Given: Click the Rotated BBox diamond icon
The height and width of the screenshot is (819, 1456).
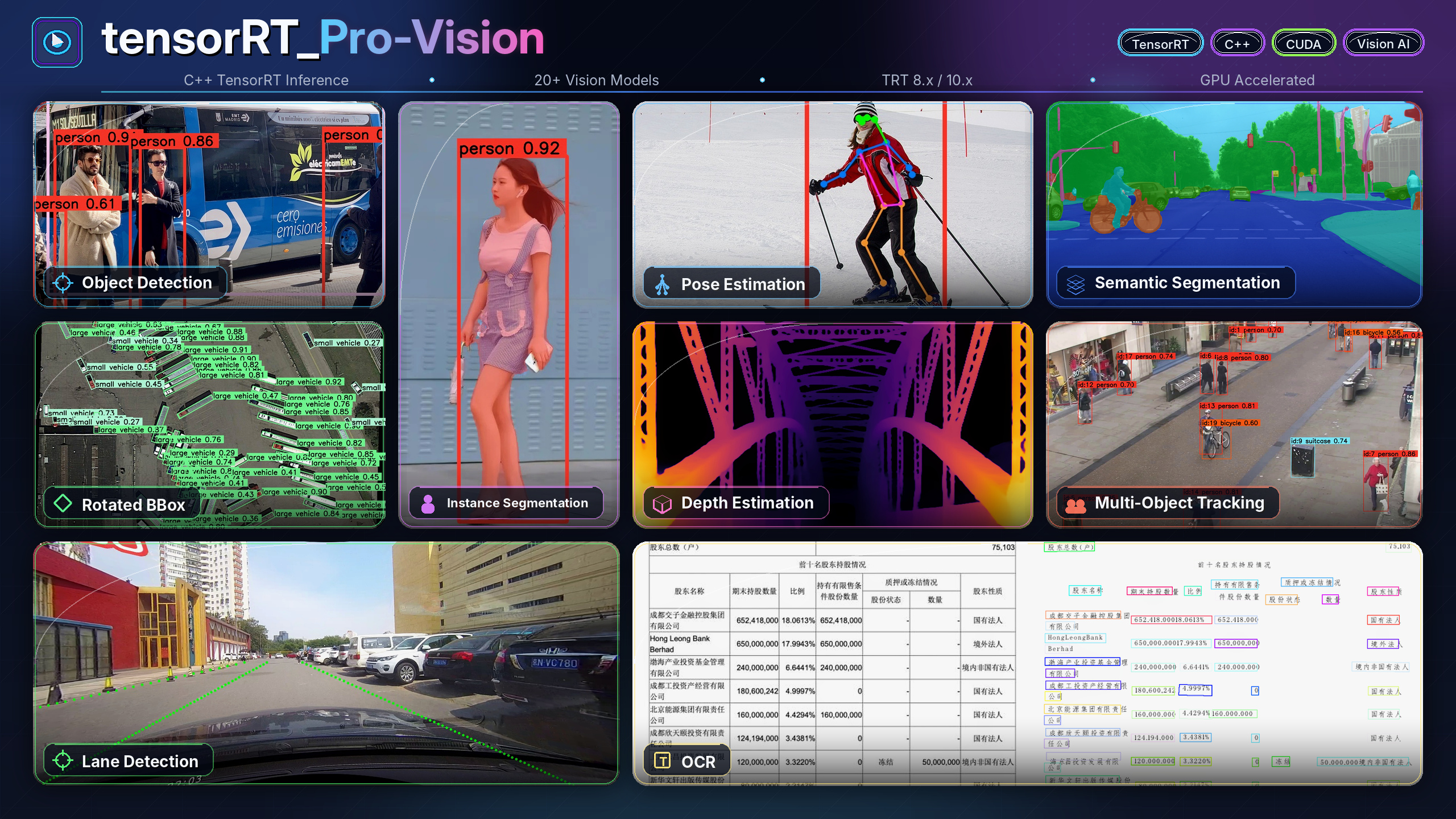Looking at the screenshot, I should pyautogui.click(x=63, y=503).
